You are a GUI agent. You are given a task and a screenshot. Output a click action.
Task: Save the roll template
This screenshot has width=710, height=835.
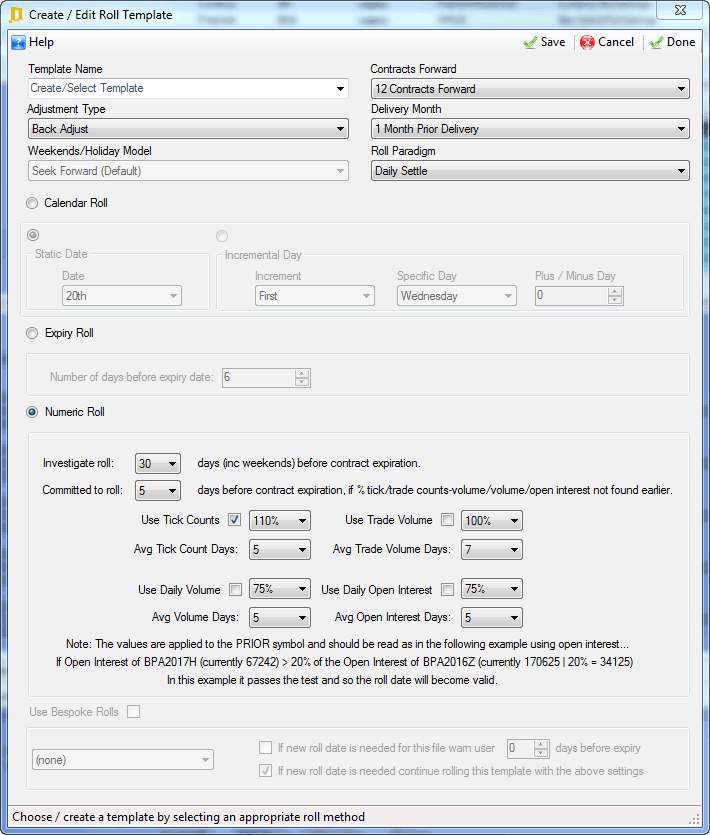point(544,43)
